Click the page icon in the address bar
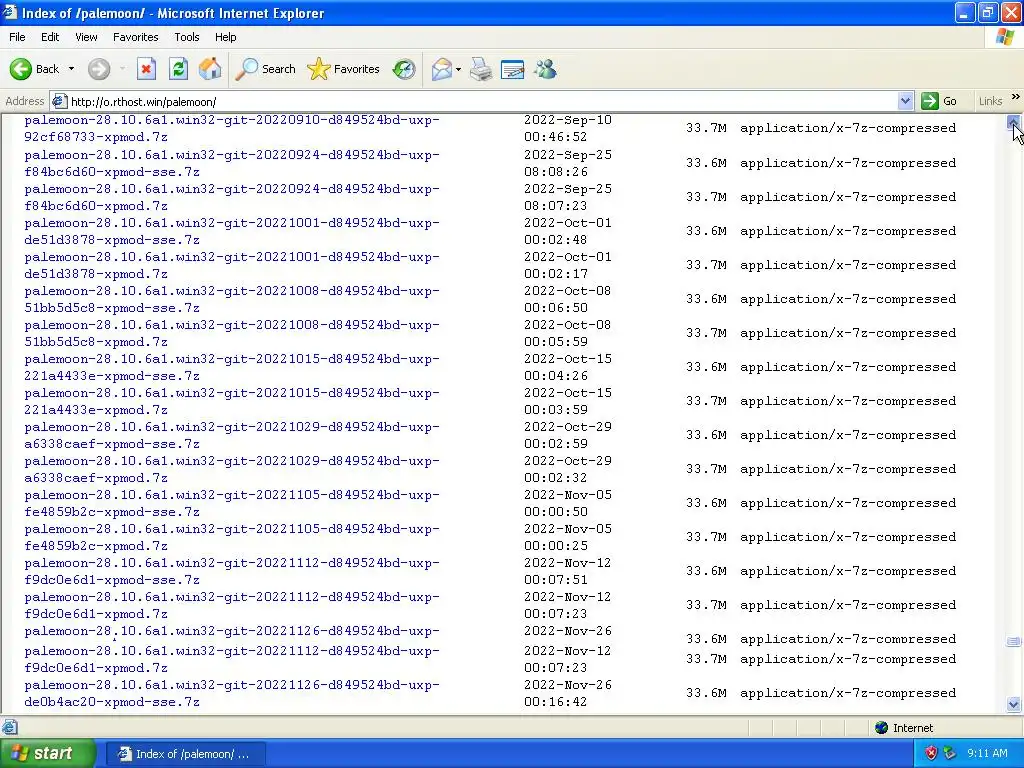The height and width of the screenshot is (768, 1024). [59, 101]
